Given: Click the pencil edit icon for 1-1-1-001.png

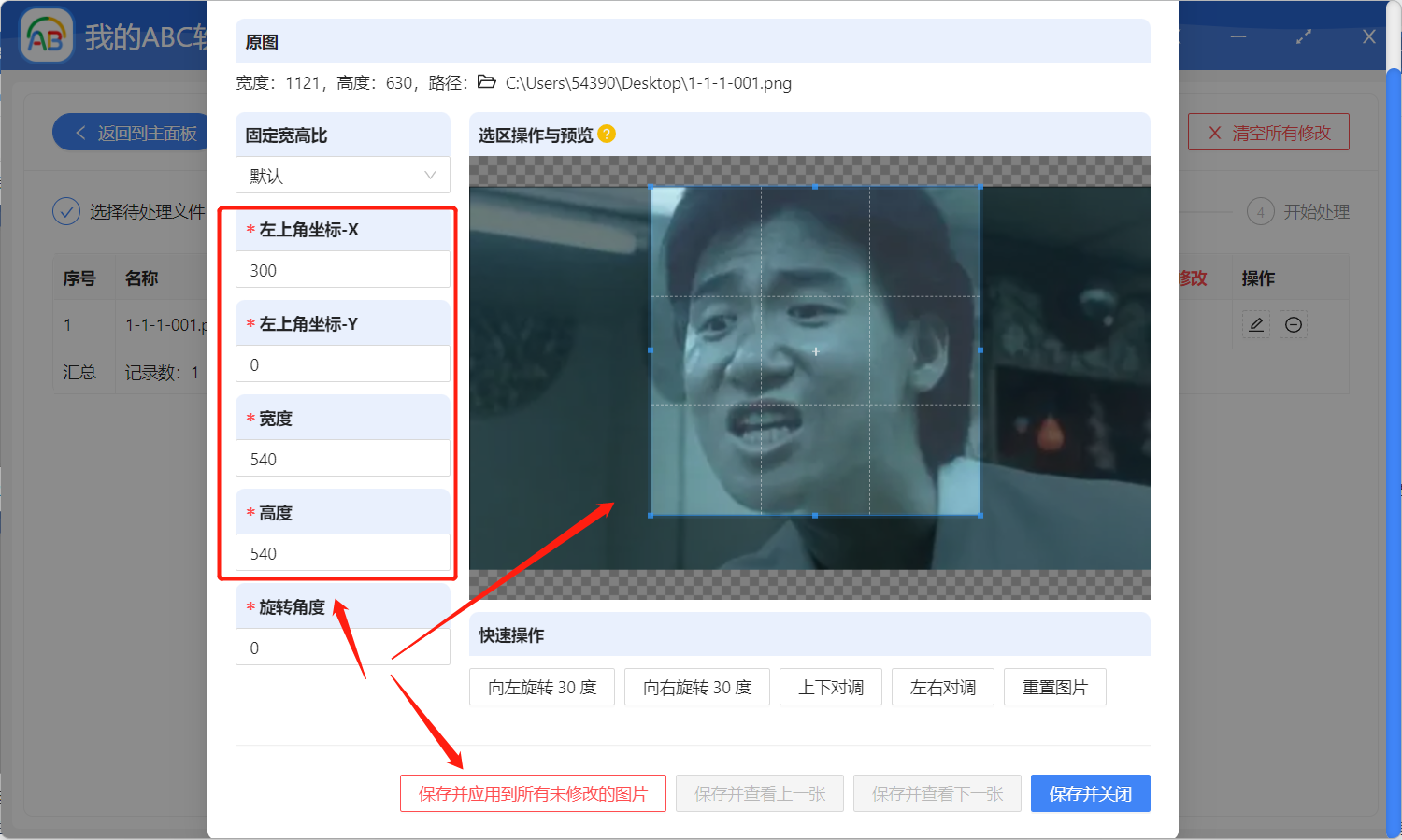Looking at the screenshot, I should click(1255, 324).
